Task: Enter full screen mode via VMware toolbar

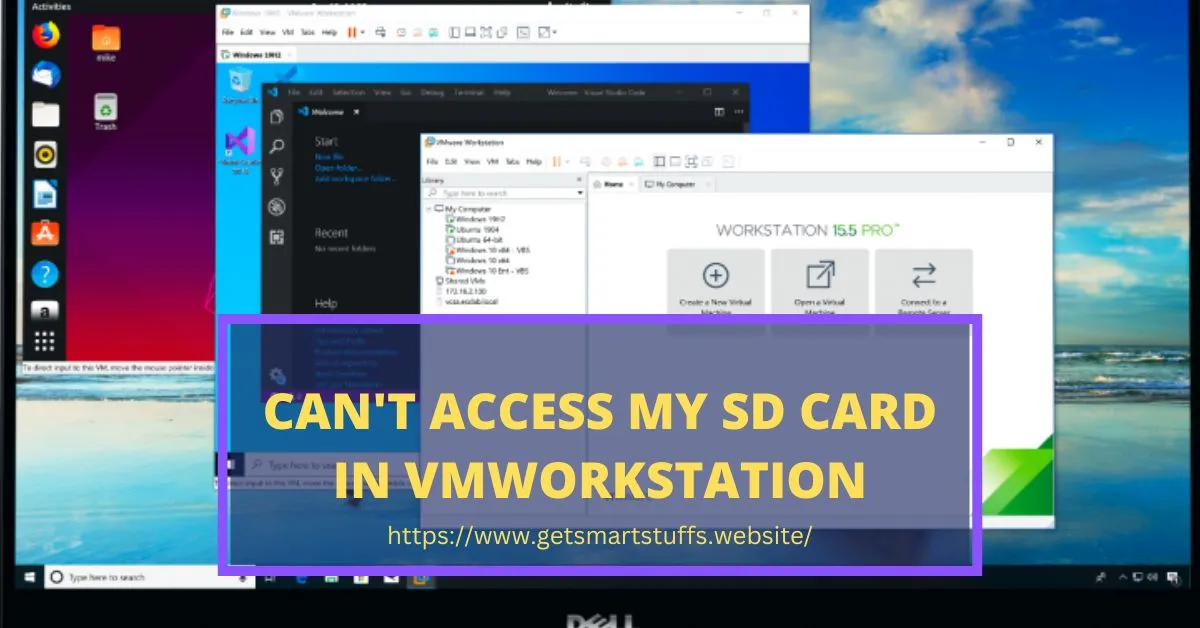Action: pyautogui.click(x=691, y=160)
